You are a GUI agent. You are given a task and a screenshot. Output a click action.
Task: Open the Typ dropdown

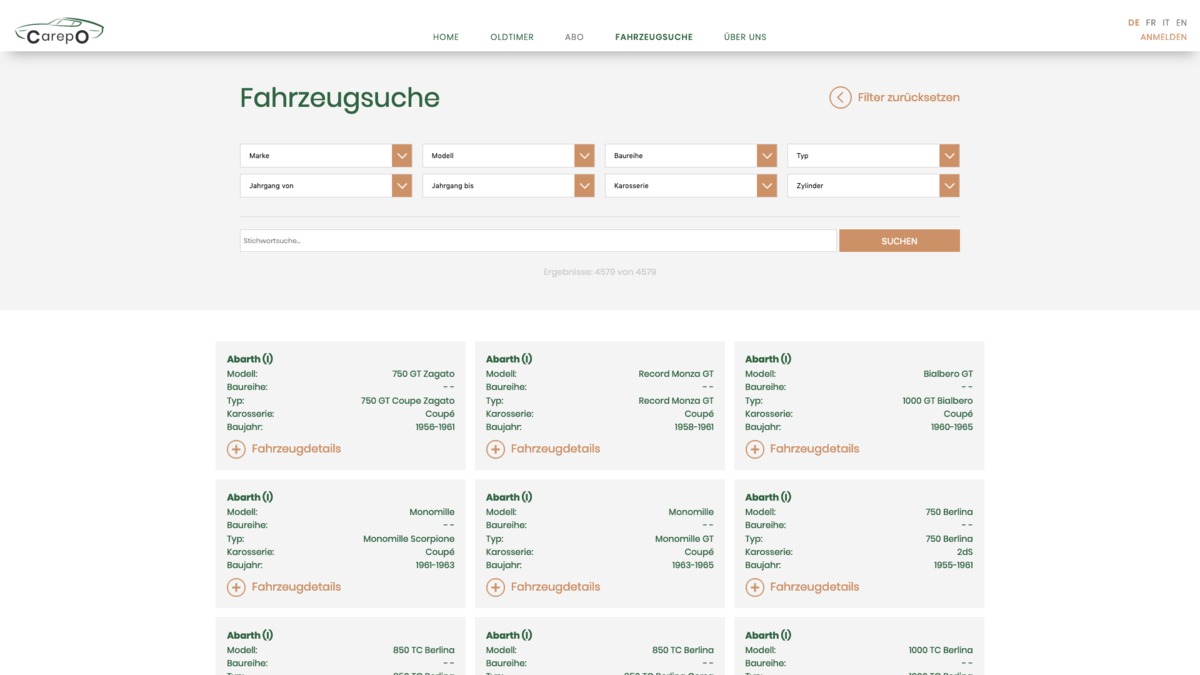pyautogui.click(x=873, y=156)
